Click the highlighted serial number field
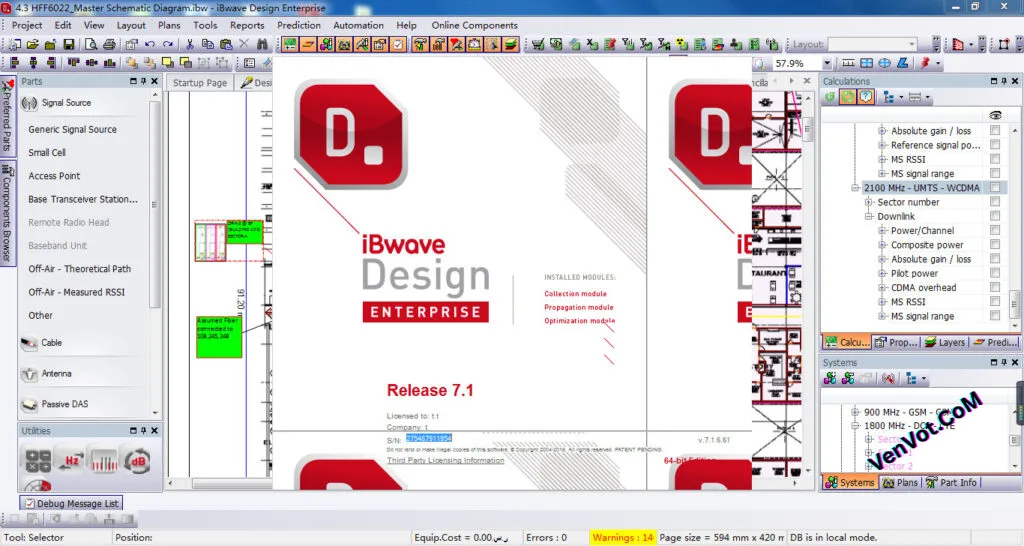1024x546 pixels. click(428, 438)
